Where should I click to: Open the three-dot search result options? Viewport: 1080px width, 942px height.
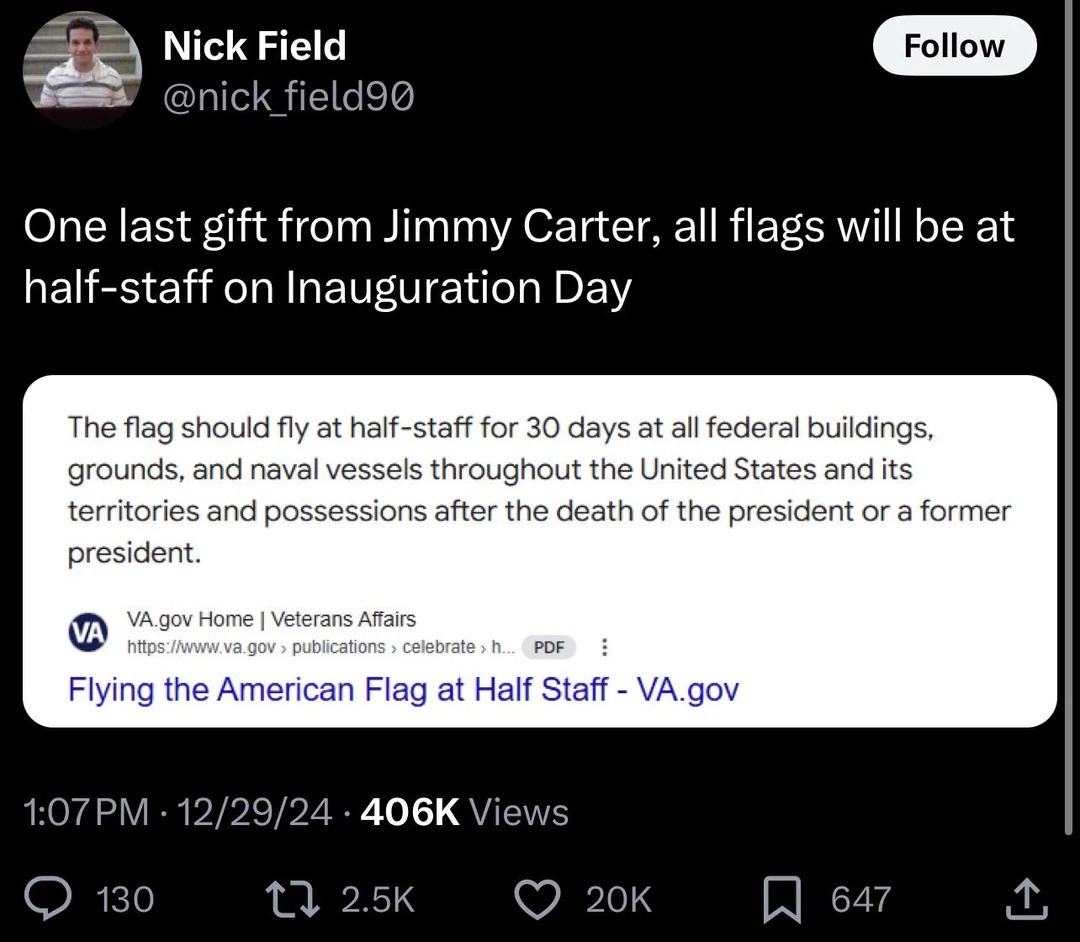coord(604,647)
